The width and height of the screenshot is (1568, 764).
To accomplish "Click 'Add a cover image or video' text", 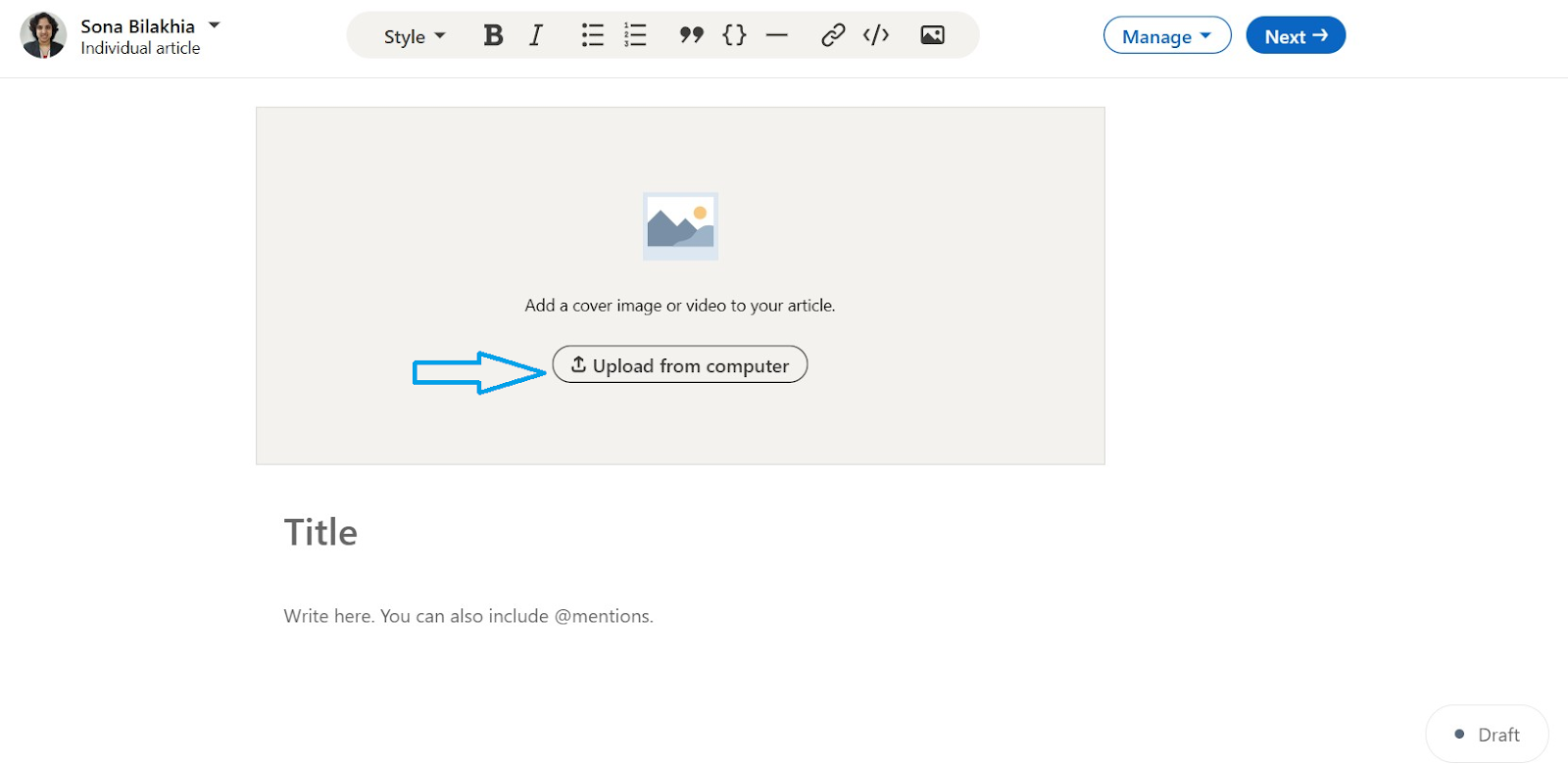I will pos(680,306).
